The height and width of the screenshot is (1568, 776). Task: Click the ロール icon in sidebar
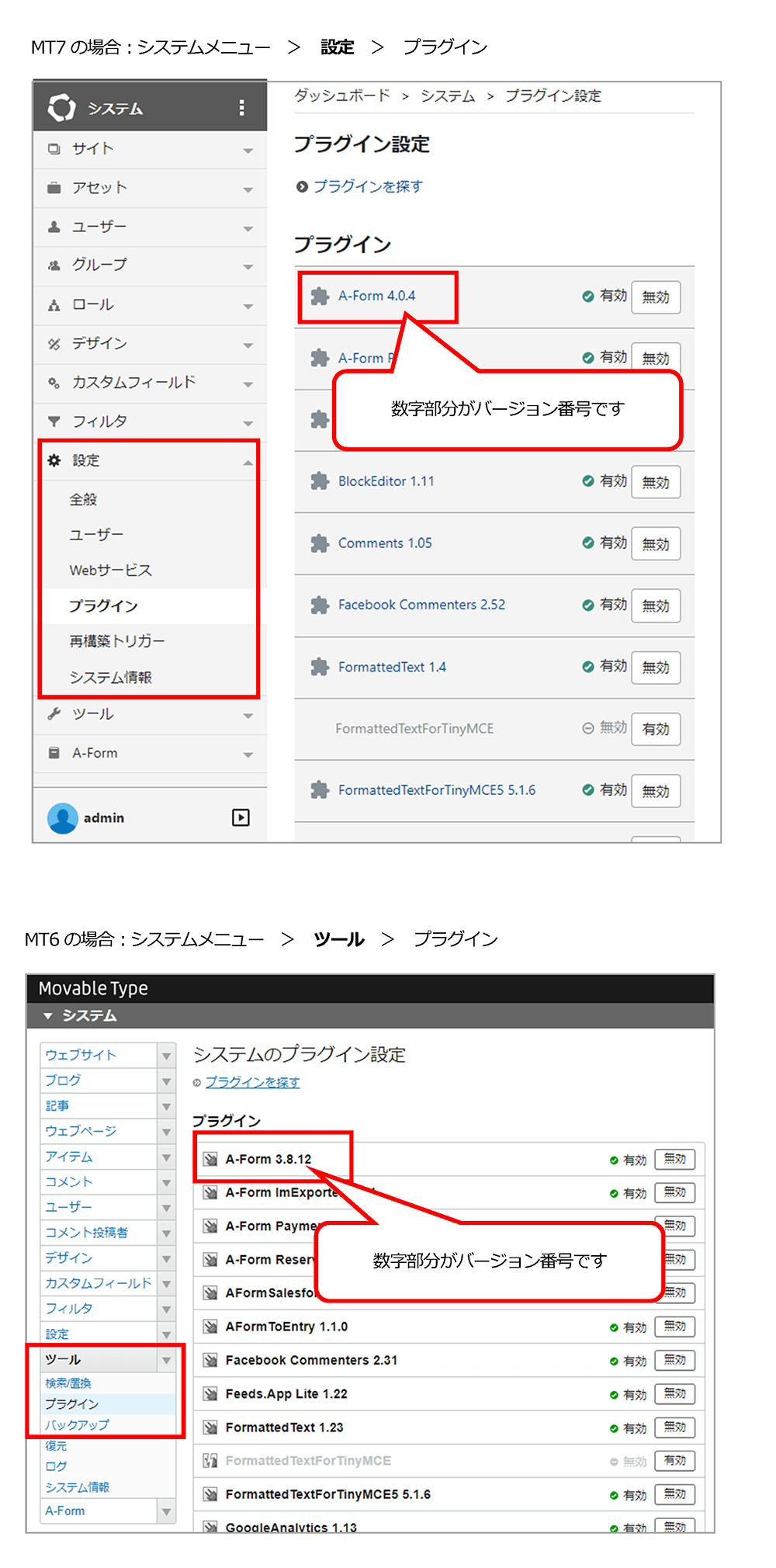[54, 305]
